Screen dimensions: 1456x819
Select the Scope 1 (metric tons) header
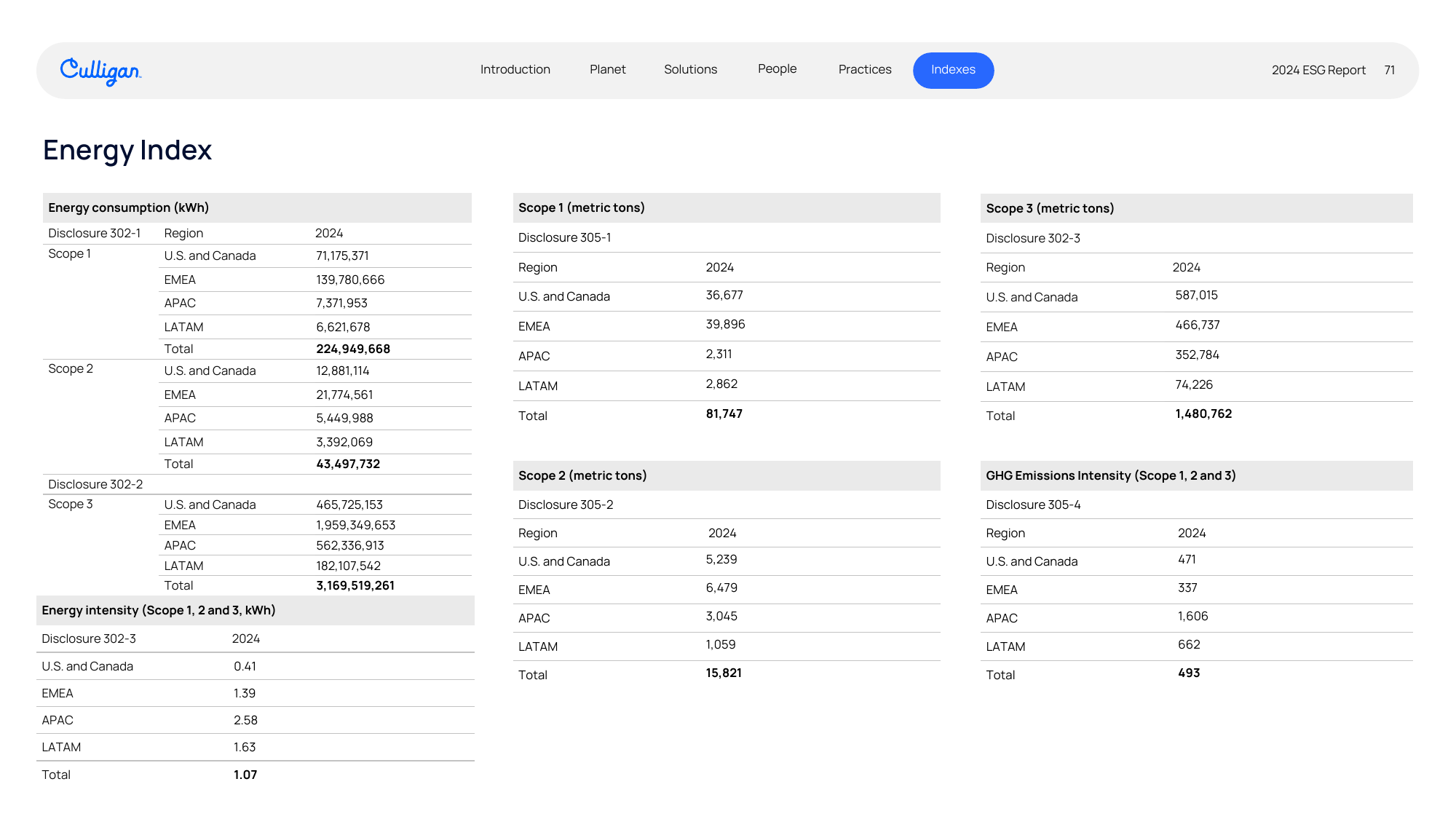pyautogui.click(x=727, y=208)
